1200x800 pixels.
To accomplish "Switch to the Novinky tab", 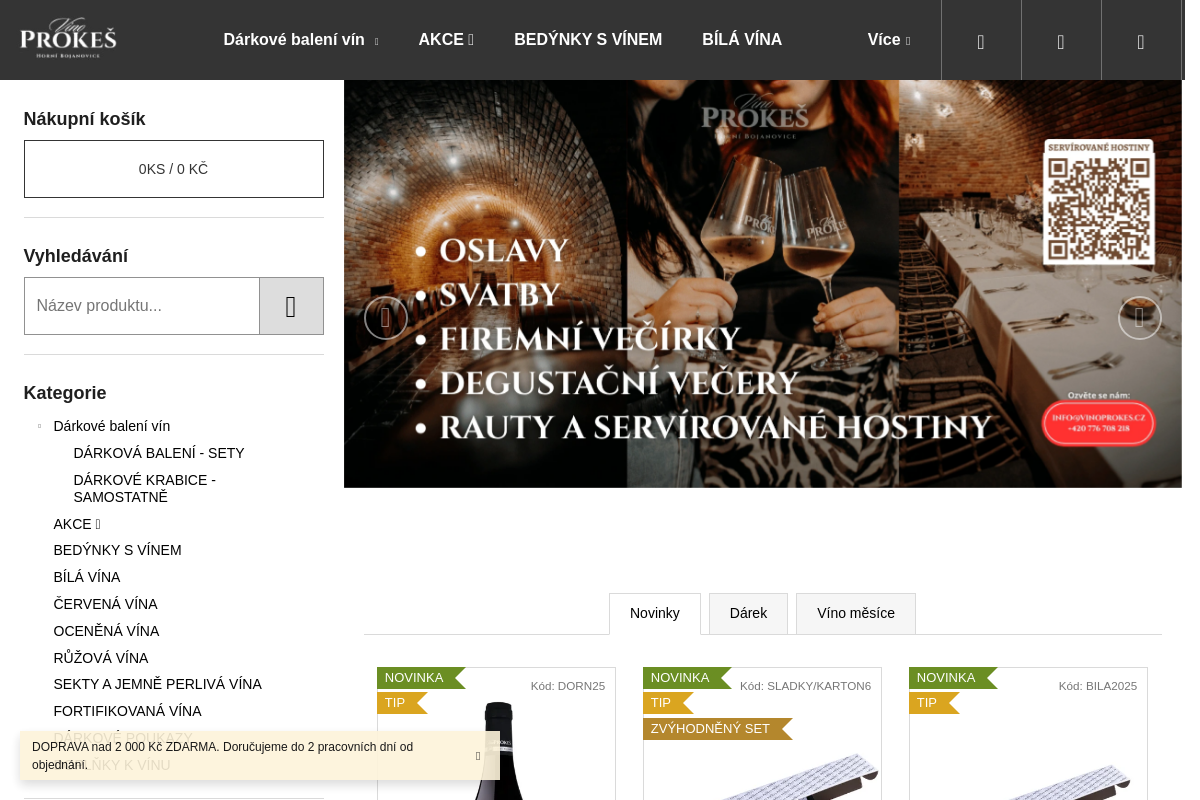I will [x=655, y=613].
